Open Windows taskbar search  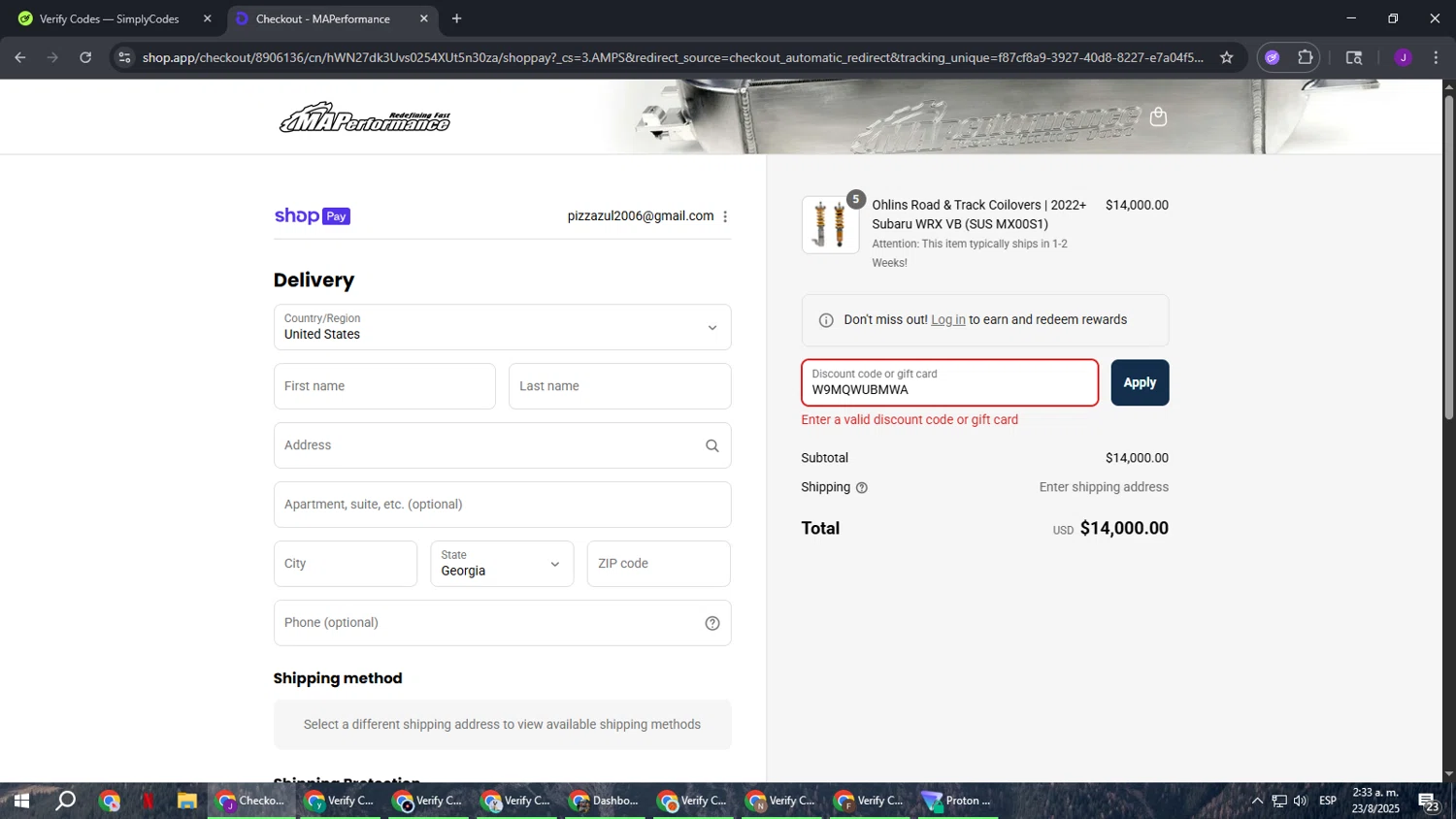pyautogui.click(x=65, y=801)
